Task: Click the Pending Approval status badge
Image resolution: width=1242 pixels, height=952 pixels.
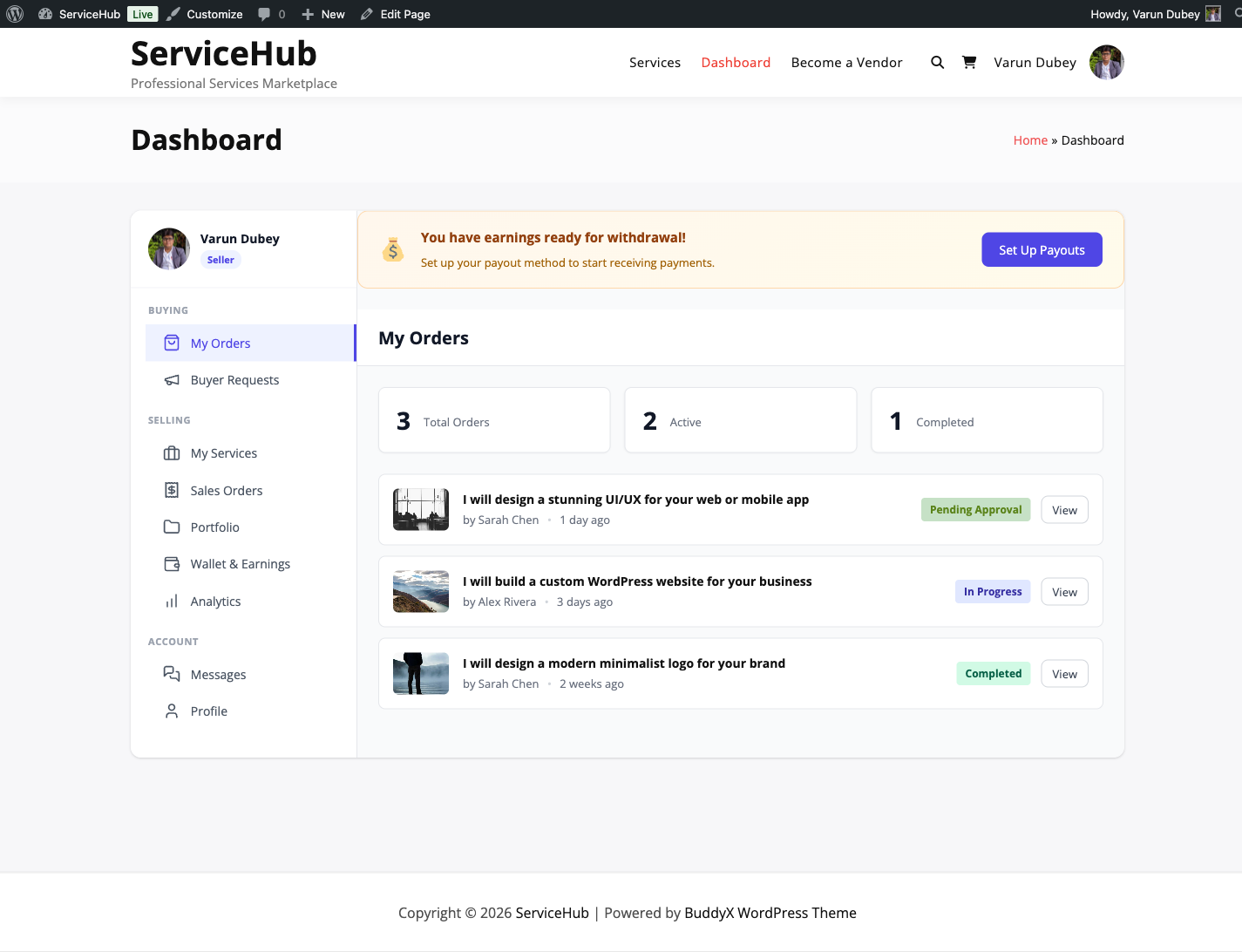Action: (975, 509)
